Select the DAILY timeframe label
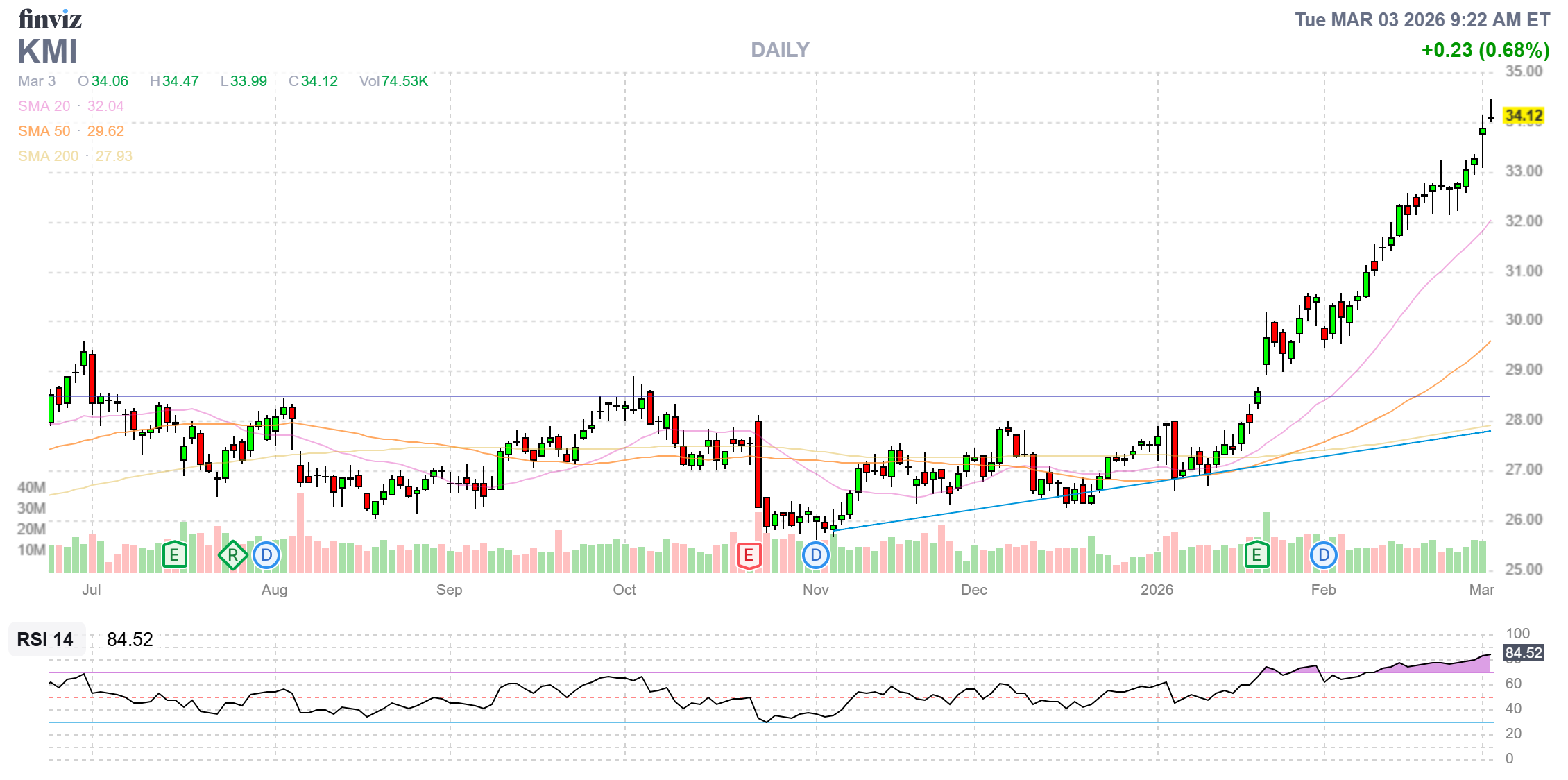Image resolution: width=1568 pixels, height=780 pixels. coord(780,50)
